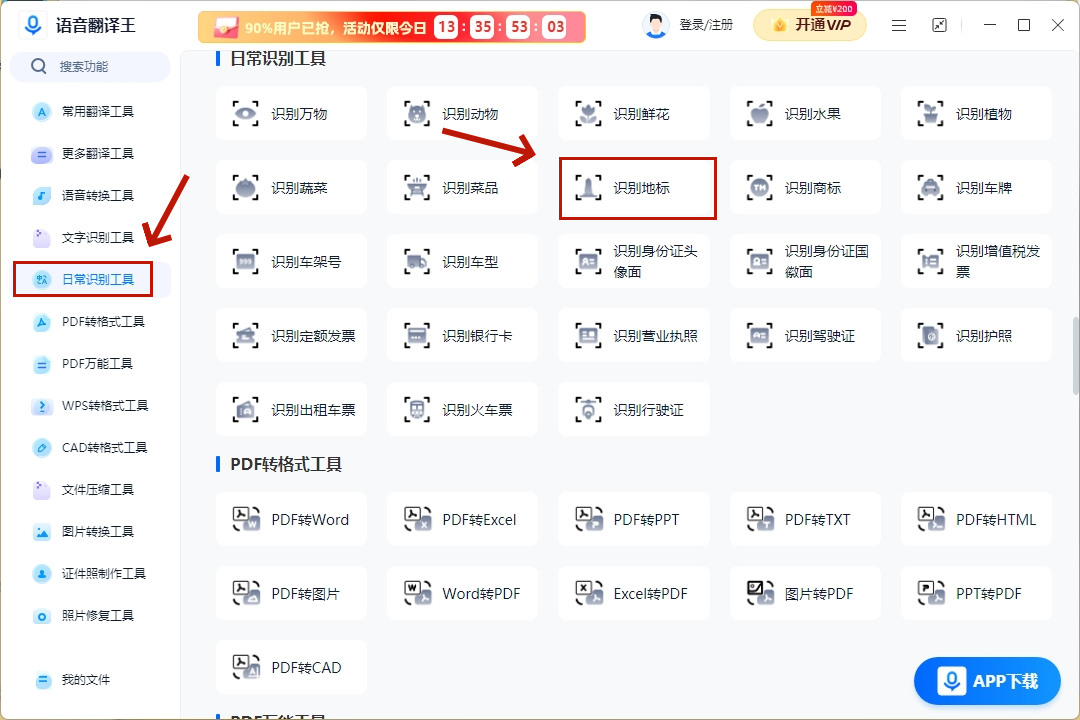Launch the PDF转PPT converter
This screenshot has width=1080, height=720.
[634, 520]
